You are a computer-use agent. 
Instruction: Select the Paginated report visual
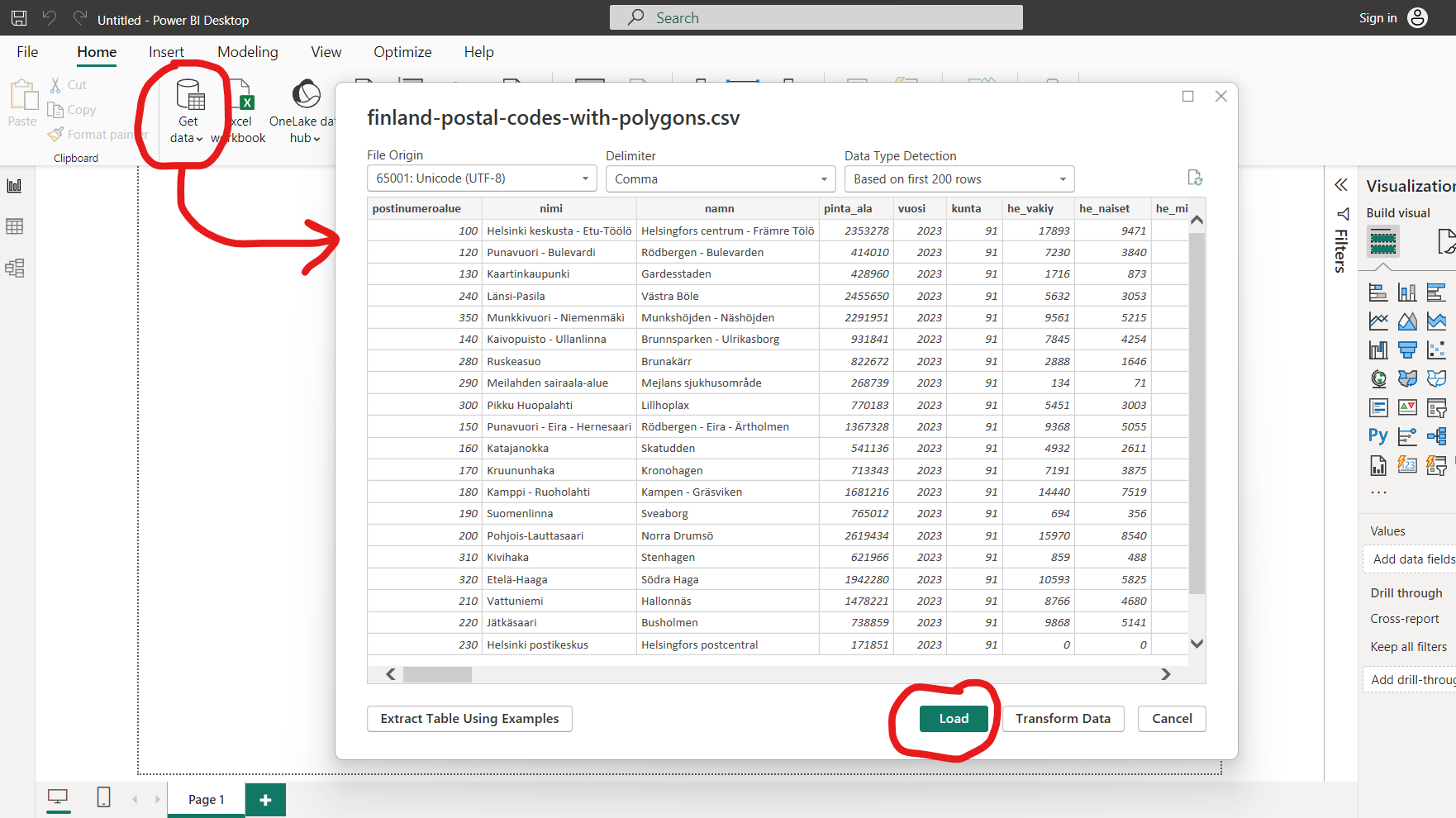pyautogui.click(x=1378, y=465)
